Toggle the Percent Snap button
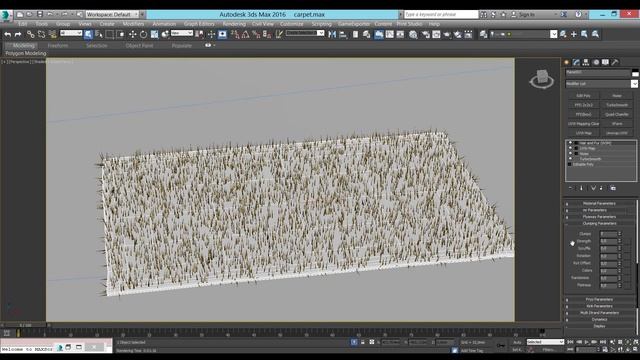Screen dimensions: 640x360 [x=256, y=35]
